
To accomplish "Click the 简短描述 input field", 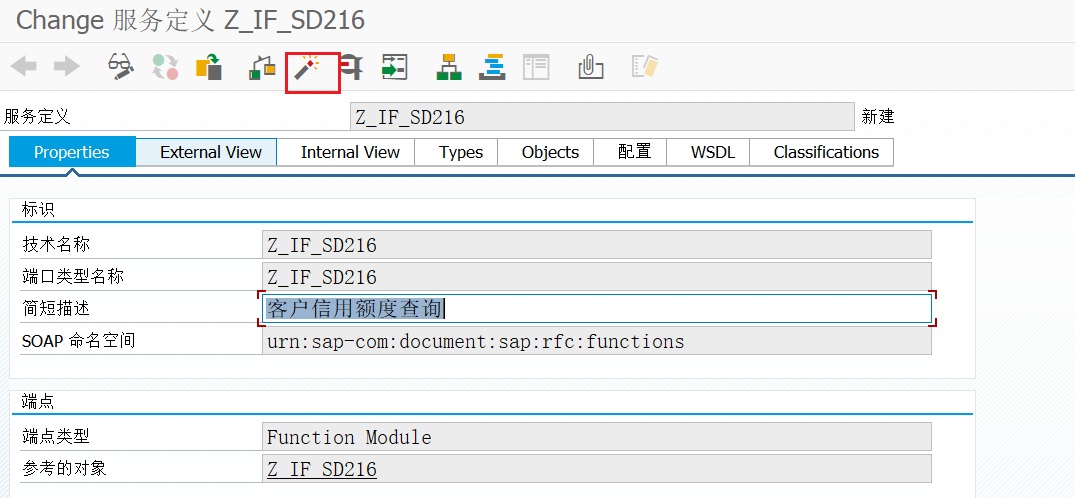I will 596,309.
